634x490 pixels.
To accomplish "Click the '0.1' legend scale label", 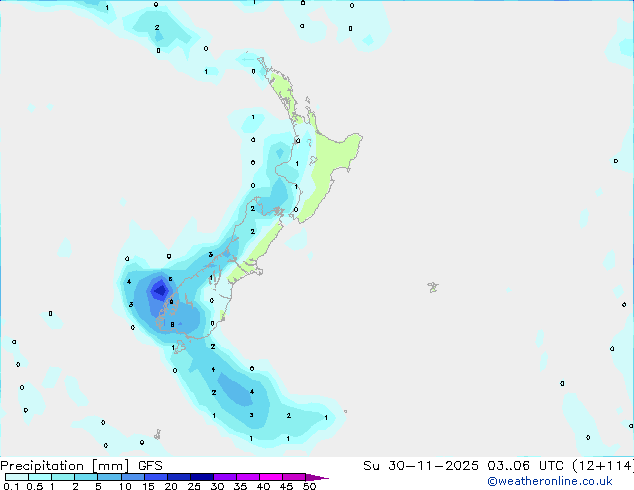I will [11, 486].
